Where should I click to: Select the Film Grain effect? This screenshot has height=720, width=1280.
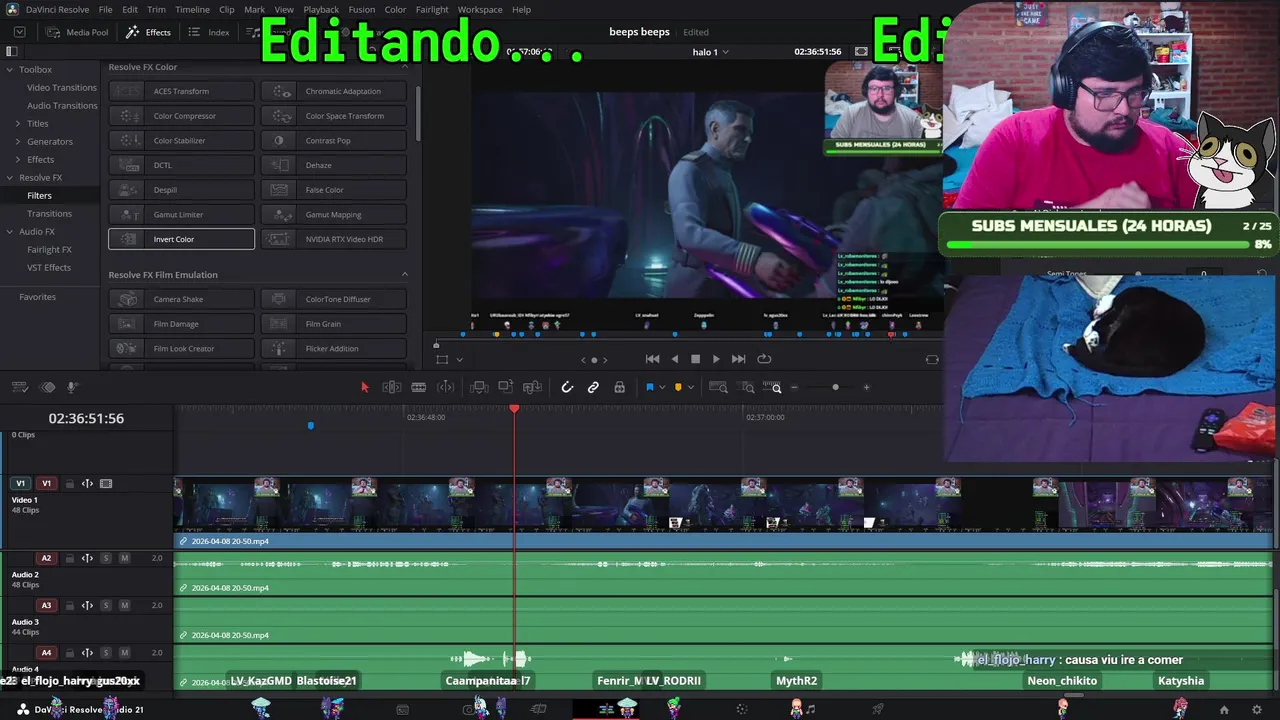pos(334,324)
